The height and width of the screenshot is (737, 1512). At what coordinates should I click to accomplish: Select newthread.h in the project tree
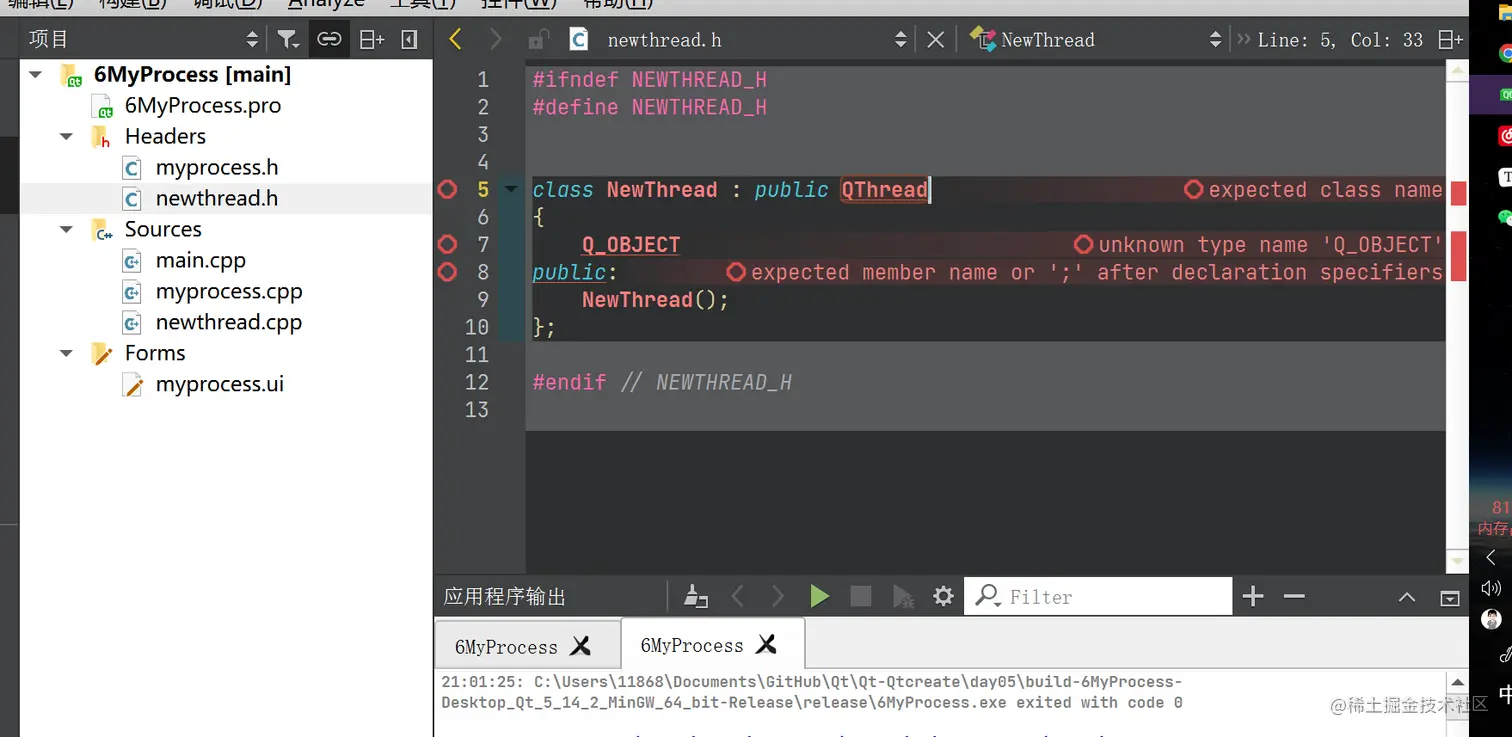[x=216, y=199]
